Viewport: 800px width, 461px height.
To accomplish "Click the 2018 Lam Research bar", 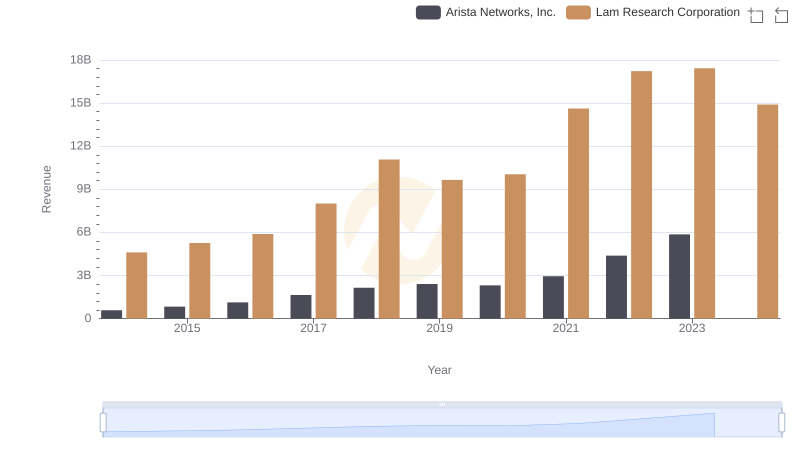I will point(389,239).
